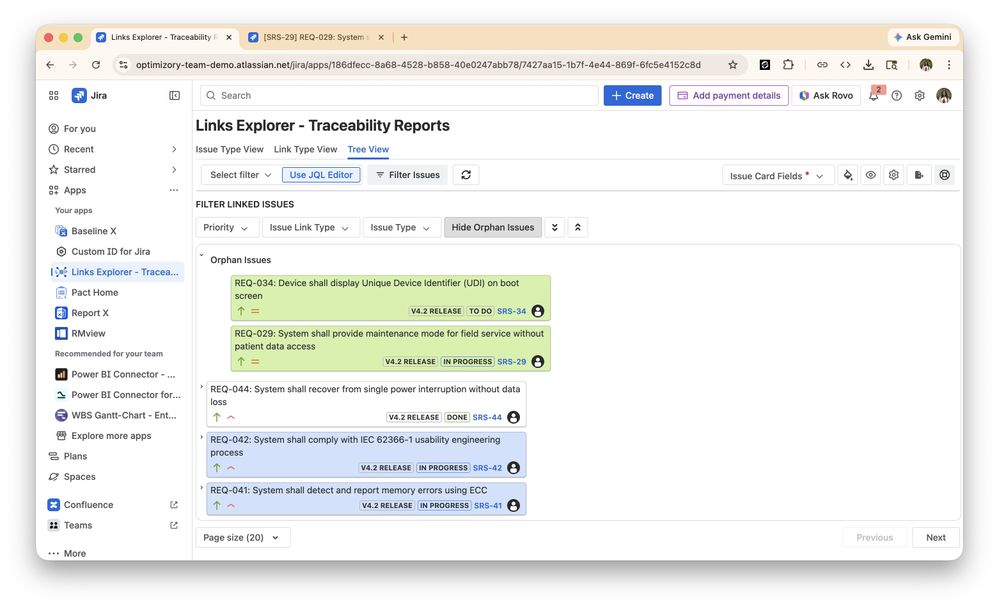Open the Priority filter dropdown

pos(226,228)
